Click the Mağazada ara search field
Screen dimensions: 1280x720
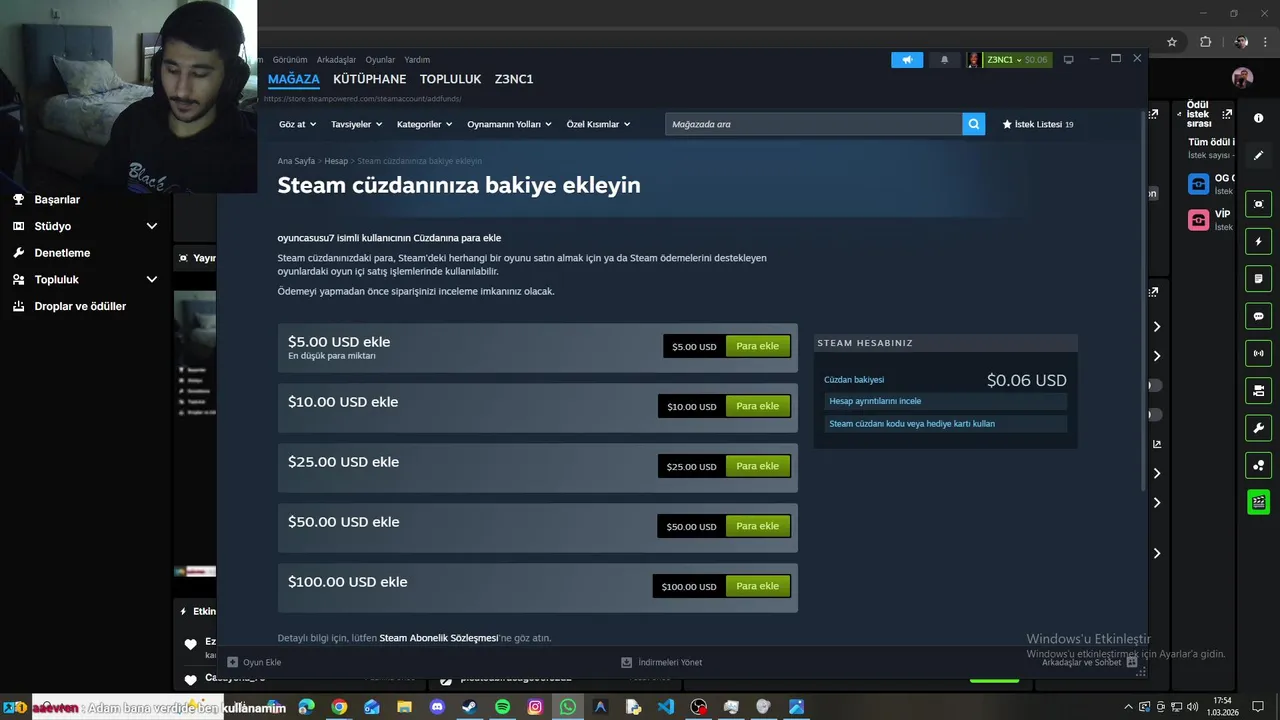point(813,124)
